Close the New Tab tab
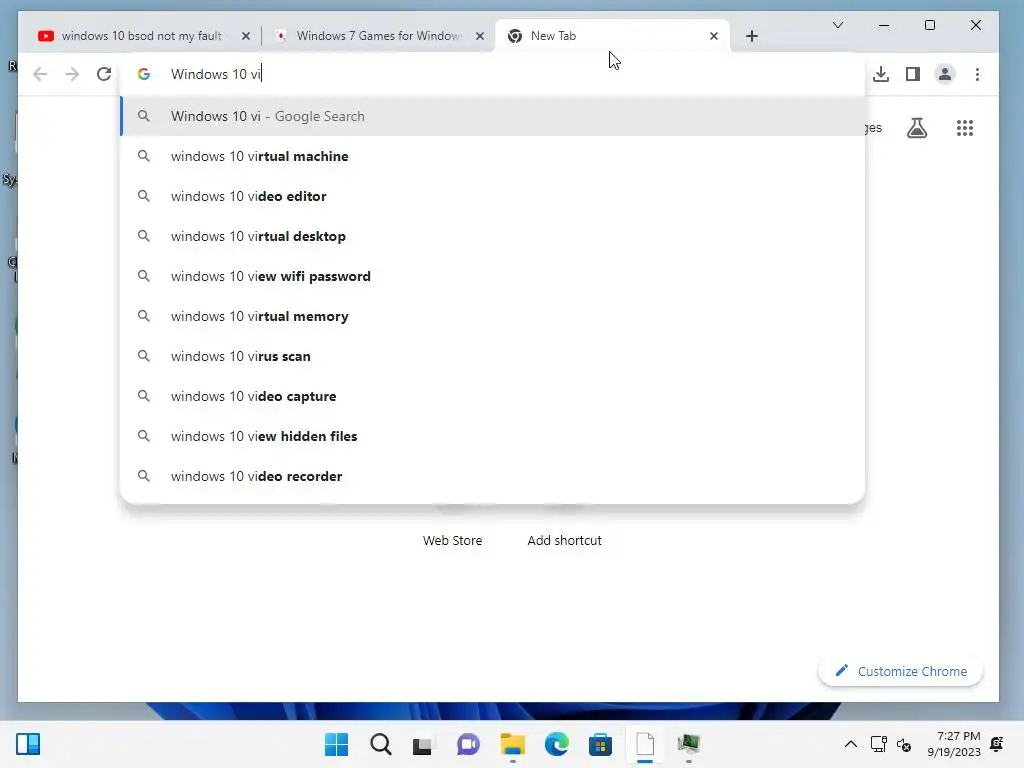1024x768 pixels. click(x=713, y=36)
